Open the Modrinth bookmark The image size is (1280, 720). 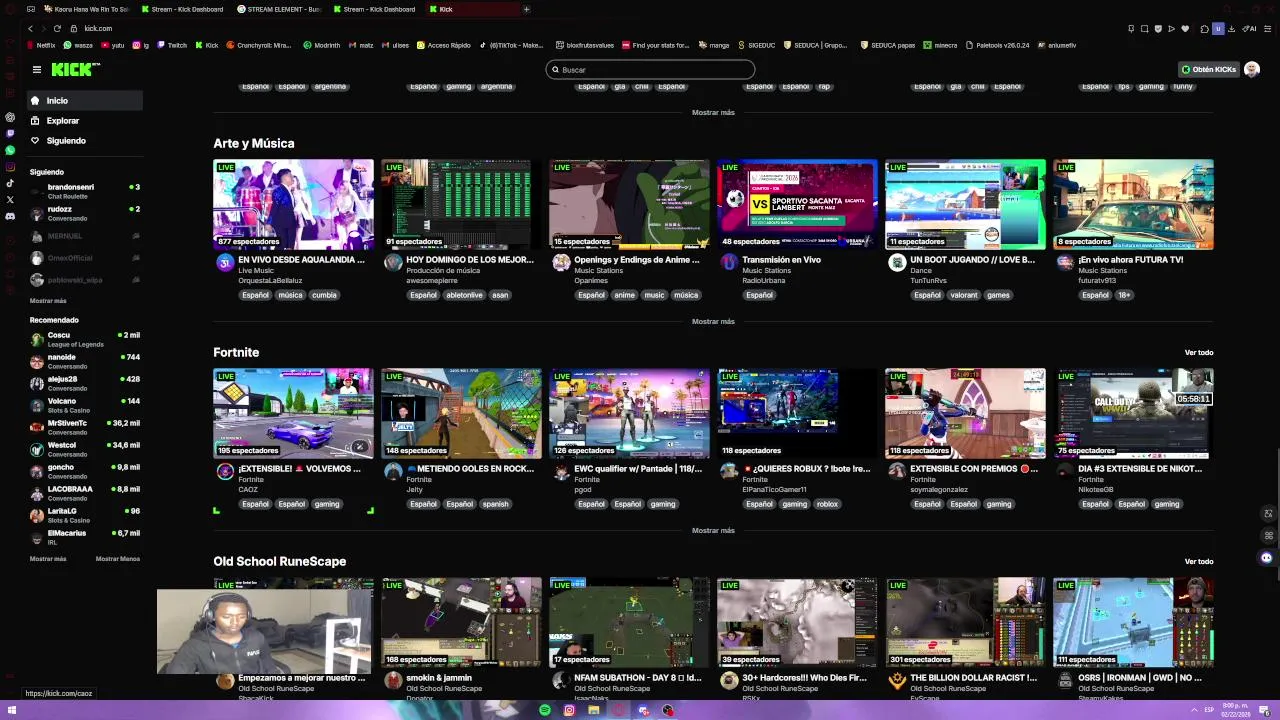(322, 45)
